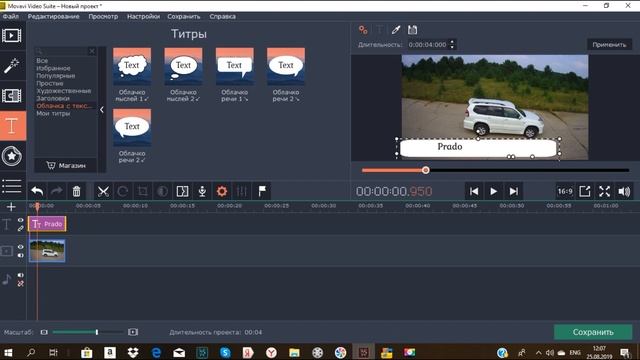Clear the titles search field X
Screen dimensions: 640x360
(x=92, y=51)
